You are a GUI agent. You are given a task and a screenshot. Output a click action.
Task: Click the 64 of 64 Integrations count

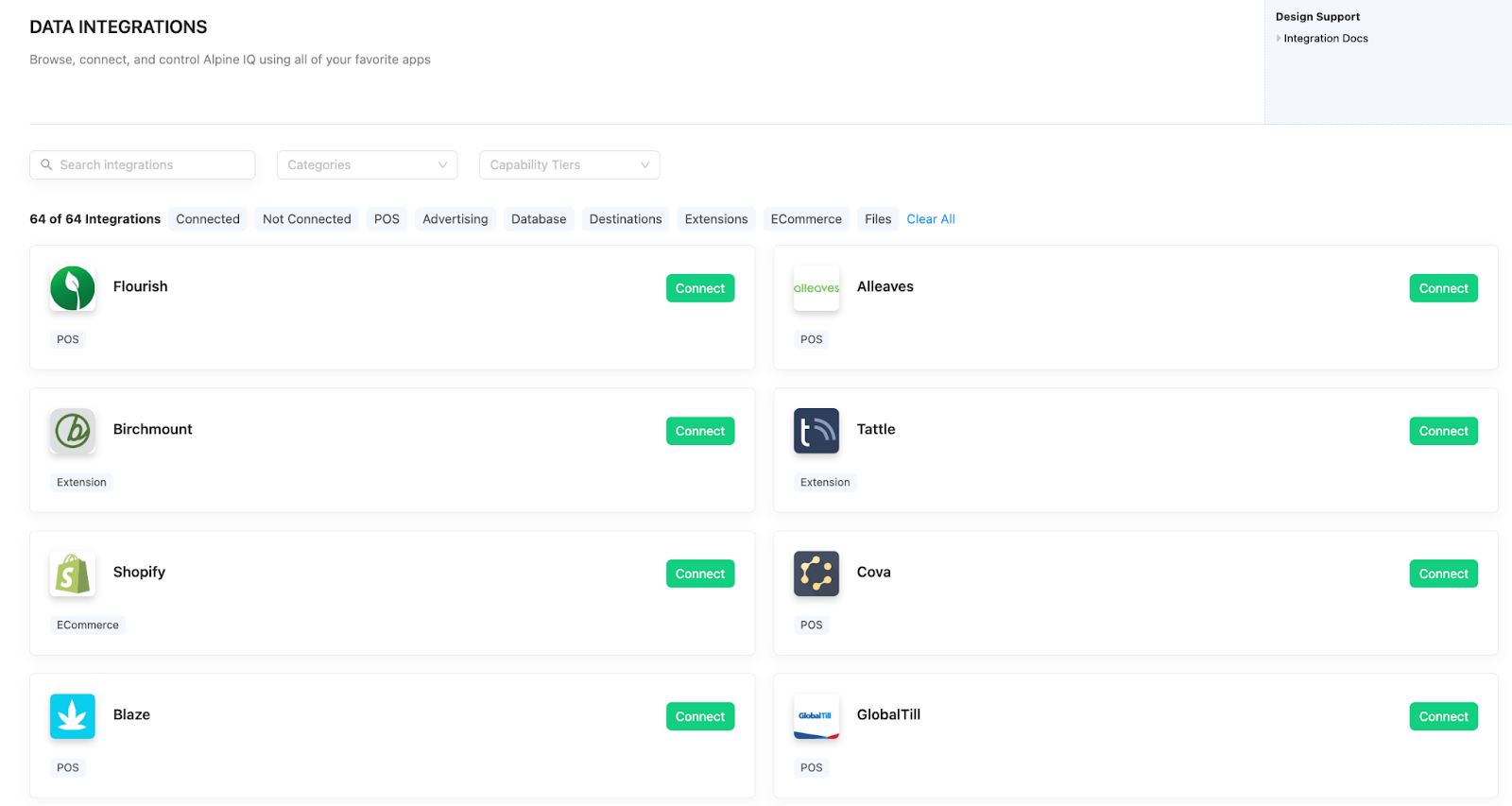(x=95, y=219)
